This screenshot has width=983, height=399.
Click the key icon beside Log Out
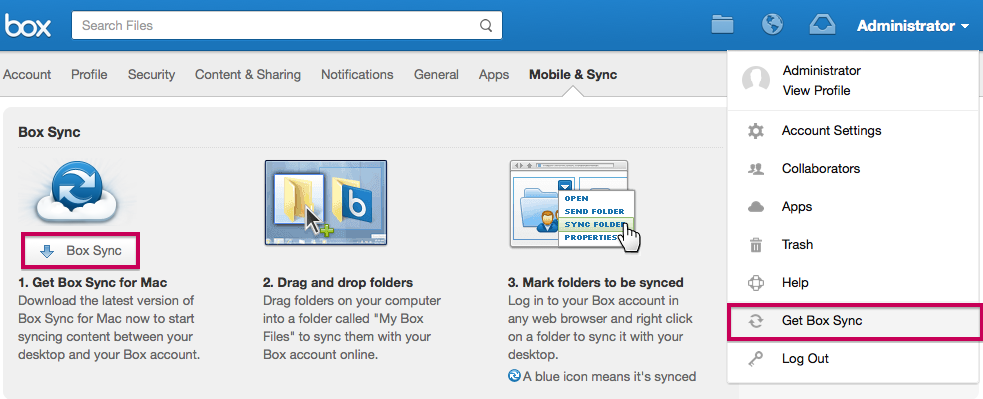coord(756,359)
